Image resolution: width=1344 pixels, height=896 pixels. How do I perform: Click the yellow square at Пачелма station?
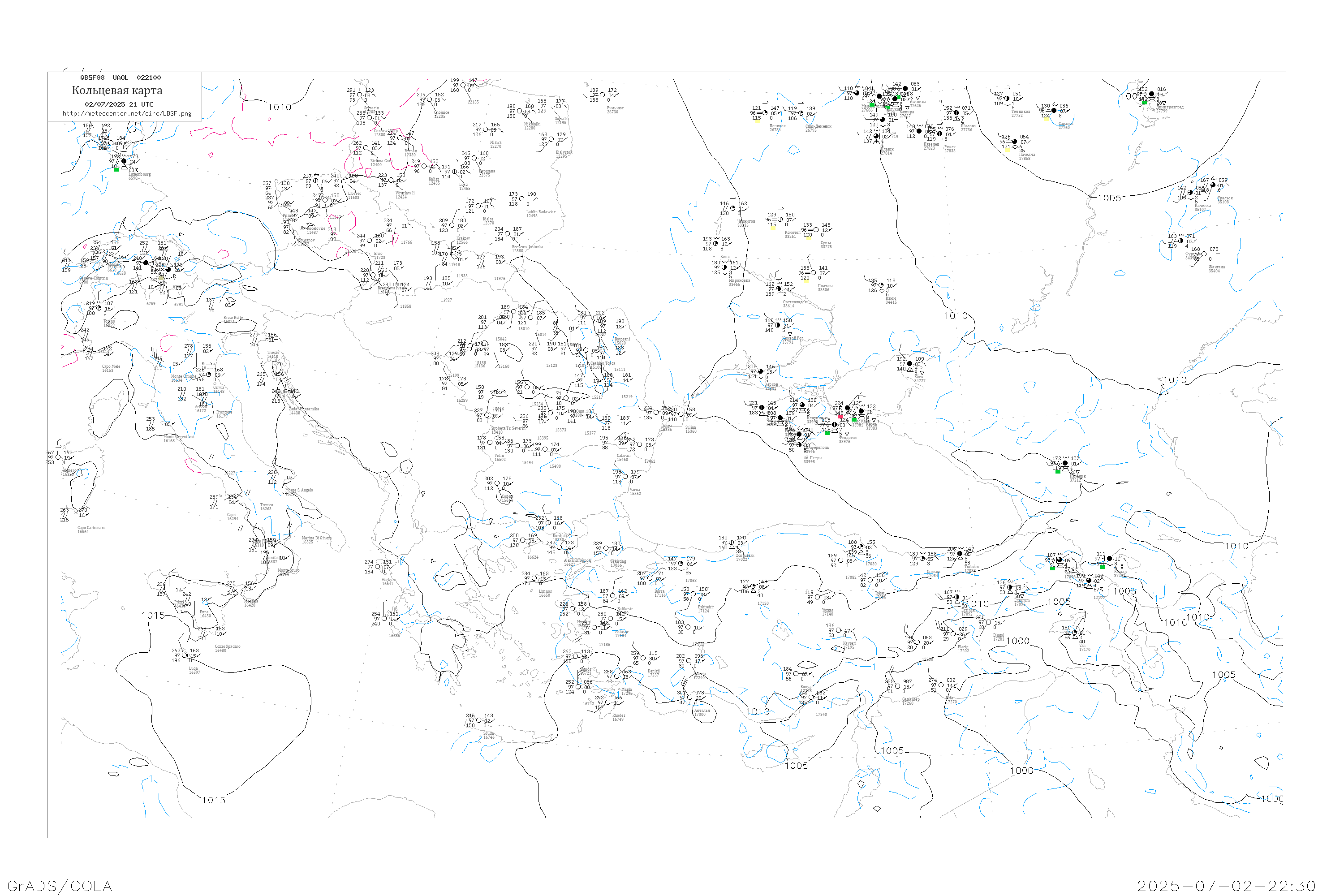(x=1008, y=150)
